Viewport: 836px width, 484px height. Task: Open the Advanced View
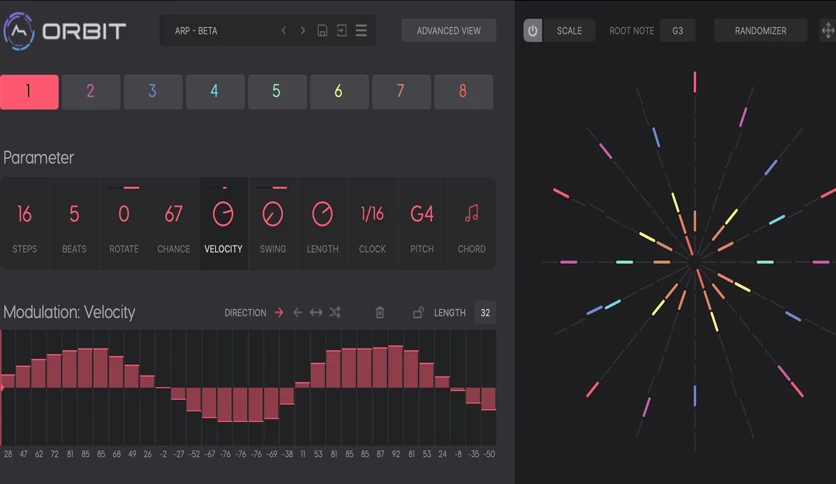(x=449, y=30)
